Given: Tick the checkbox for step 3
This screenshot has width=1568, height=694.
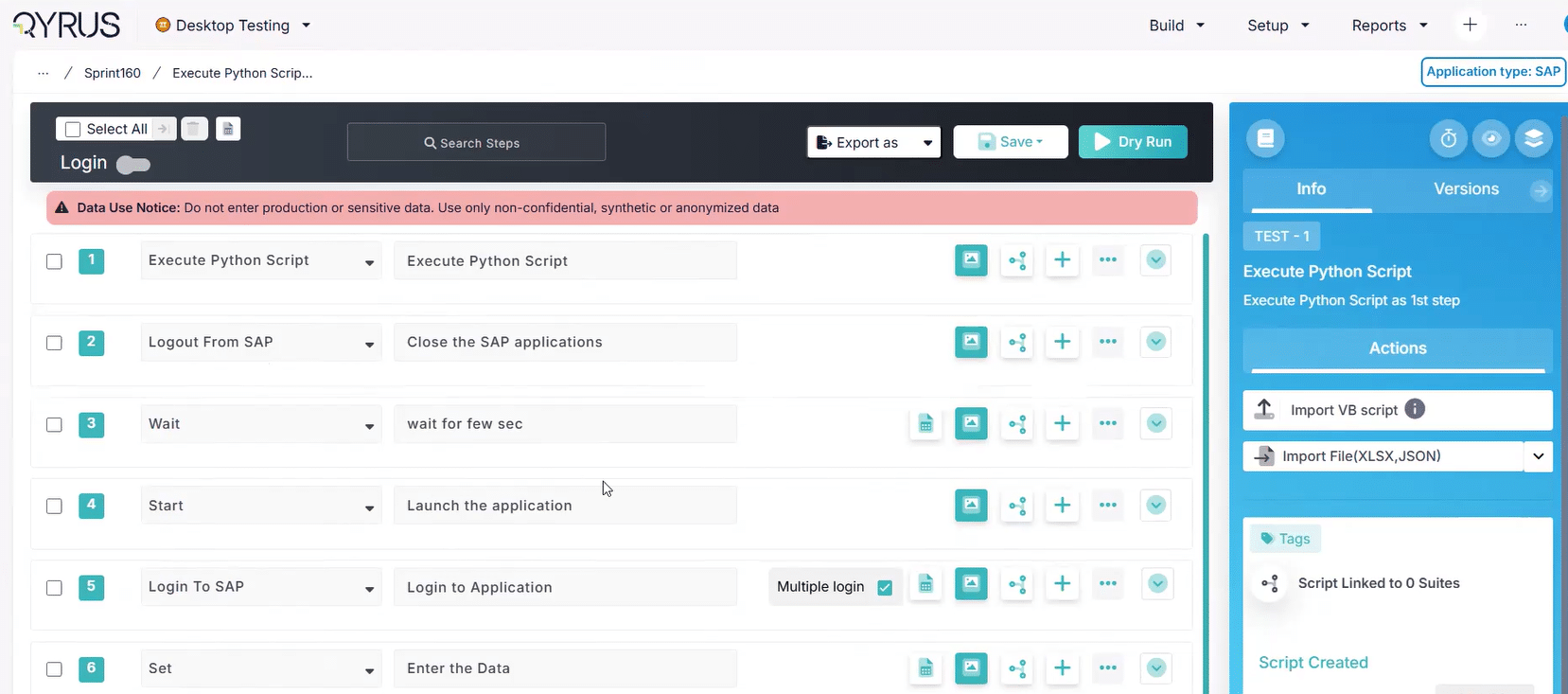Looking at the screenshot, I should pyautogui.click(x=55, y=424).
